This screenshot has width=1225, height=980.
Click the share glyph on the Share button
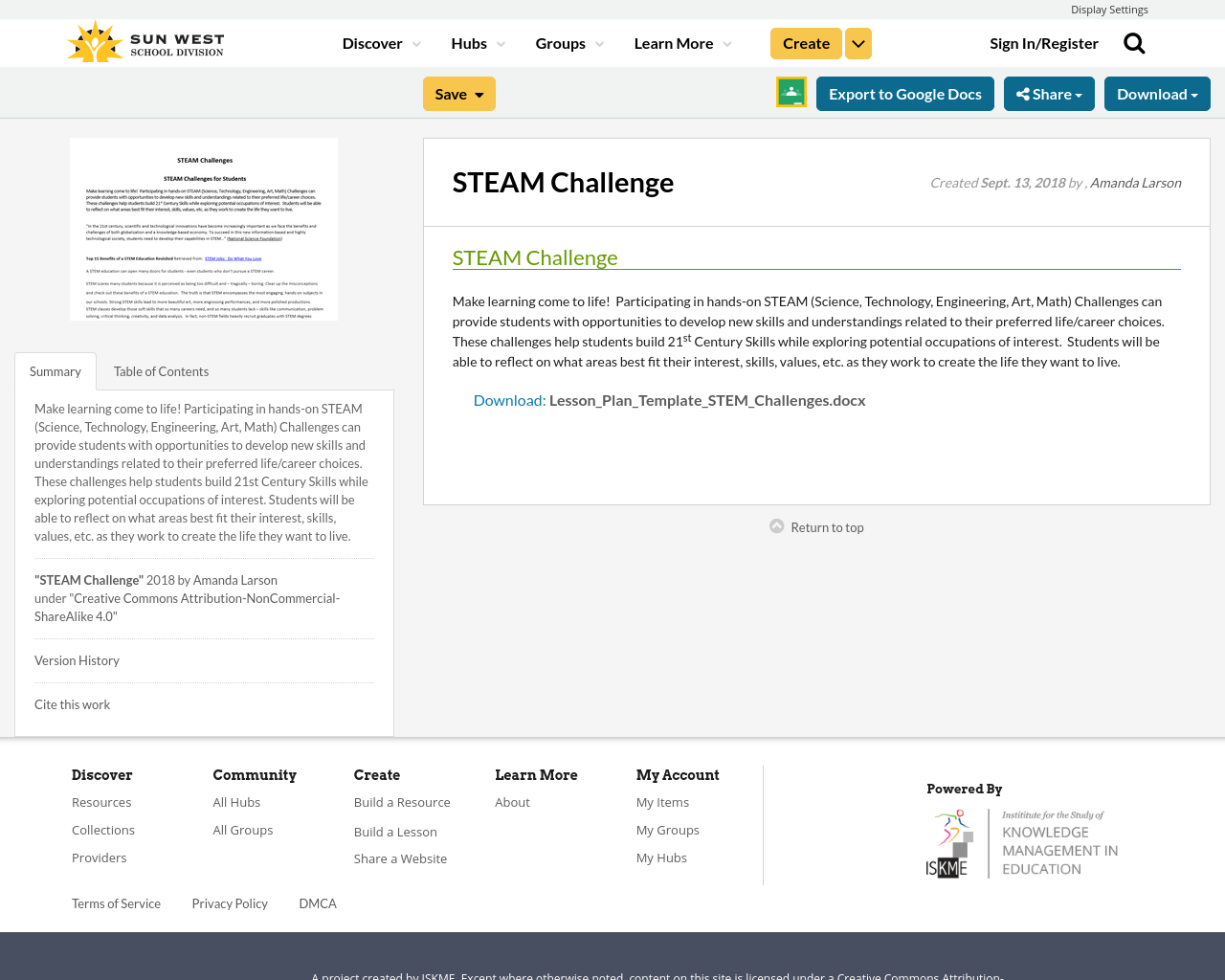click(x=1022, y=92)
